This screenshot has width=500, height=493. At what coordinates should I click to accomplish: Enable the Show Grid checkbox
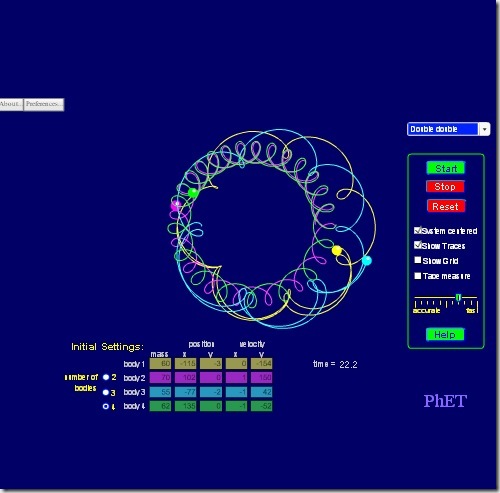417,260
